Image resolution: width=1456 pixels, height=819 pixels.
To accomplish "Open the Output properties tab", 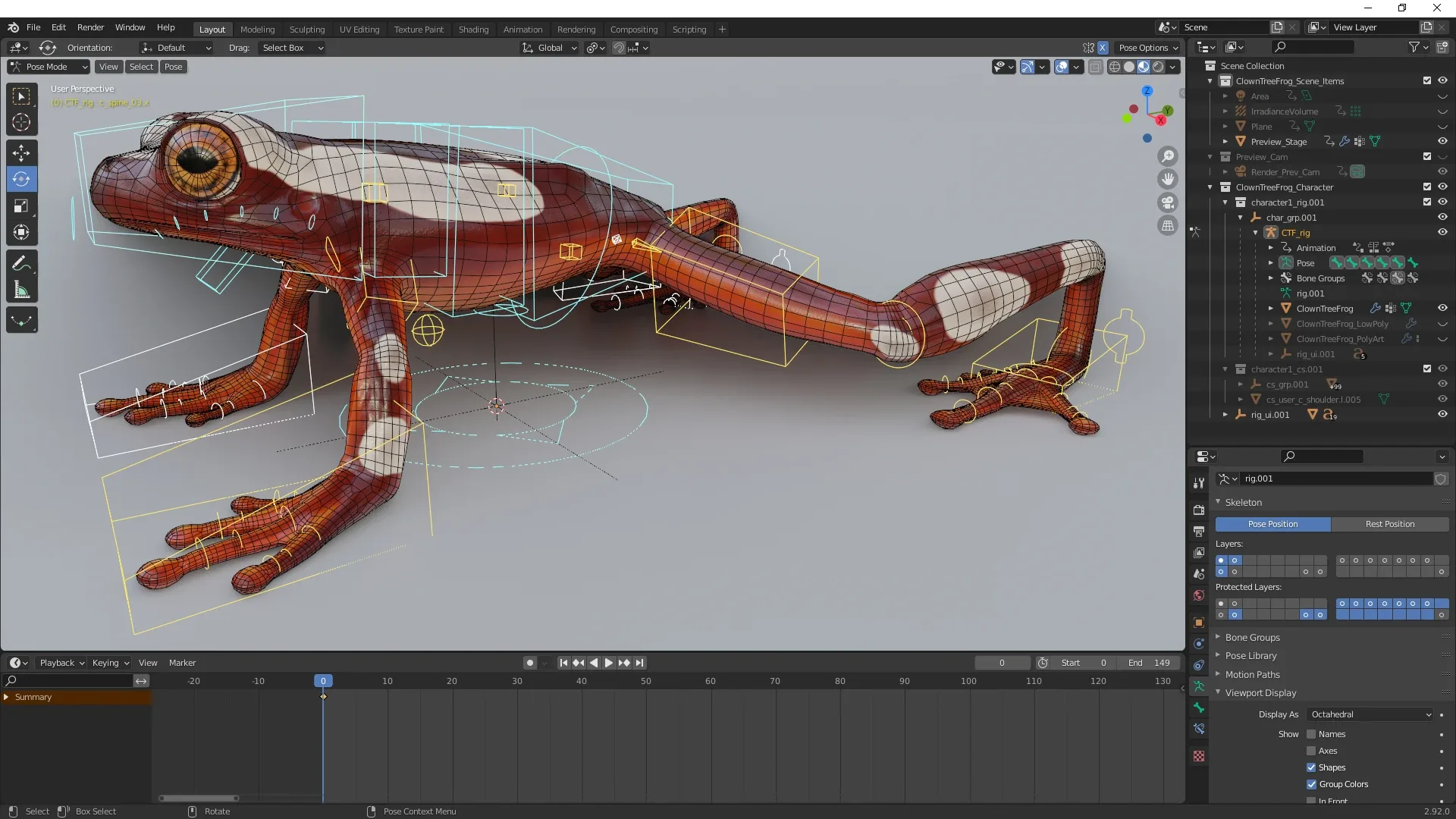I will 1199,532.
